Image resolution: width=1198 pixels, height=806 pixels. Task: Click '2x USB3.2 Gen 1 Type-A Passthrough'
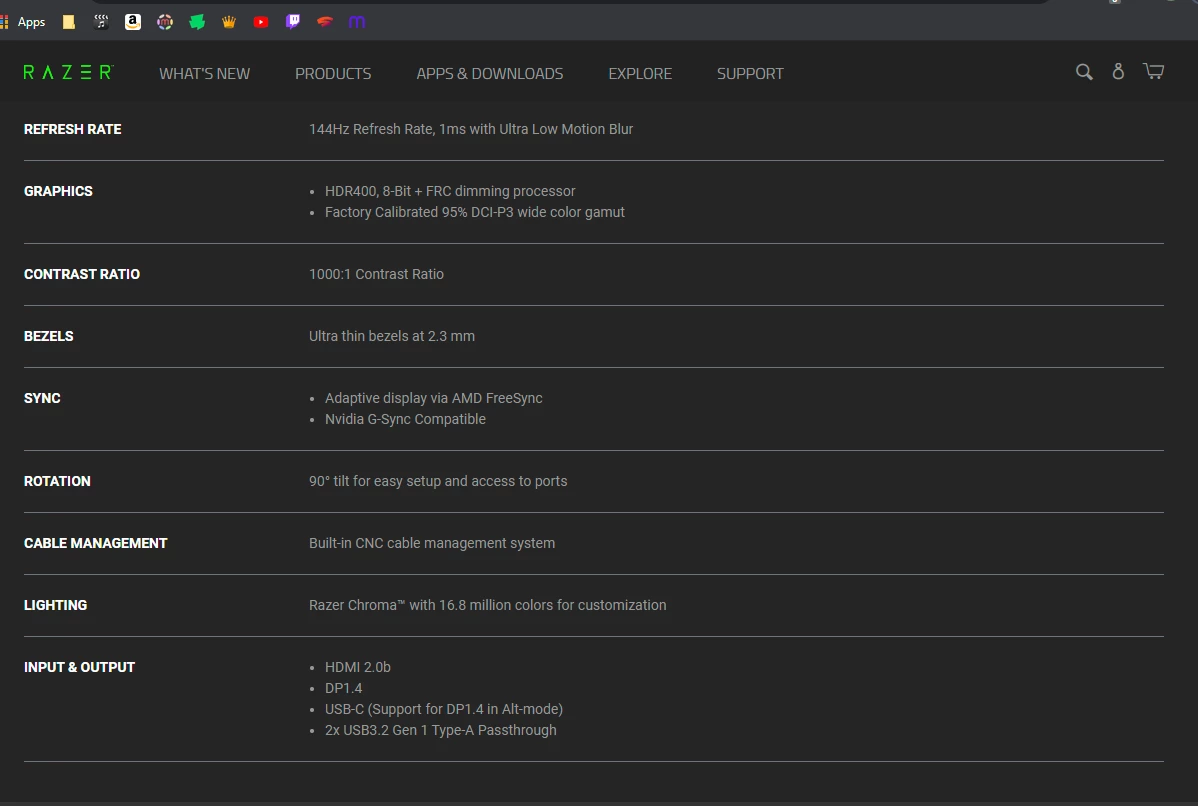[441, 730]
